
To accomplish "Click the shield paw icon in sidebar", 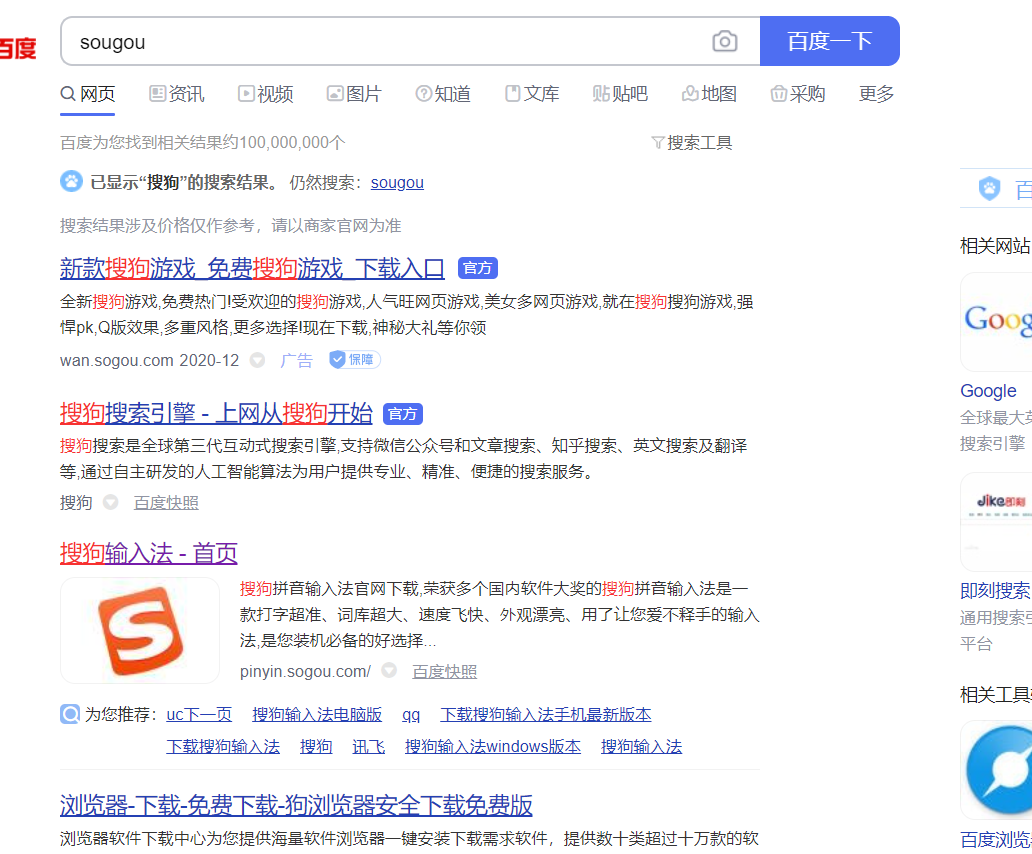I will click(x=989, y=189).
